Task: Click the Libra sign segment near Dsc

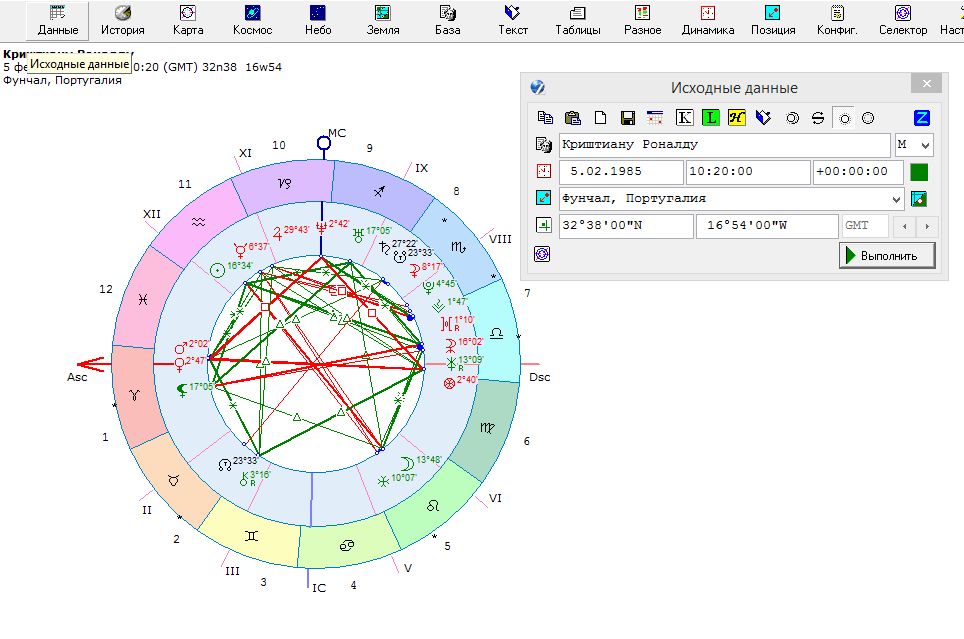Action: coord(497,333)
